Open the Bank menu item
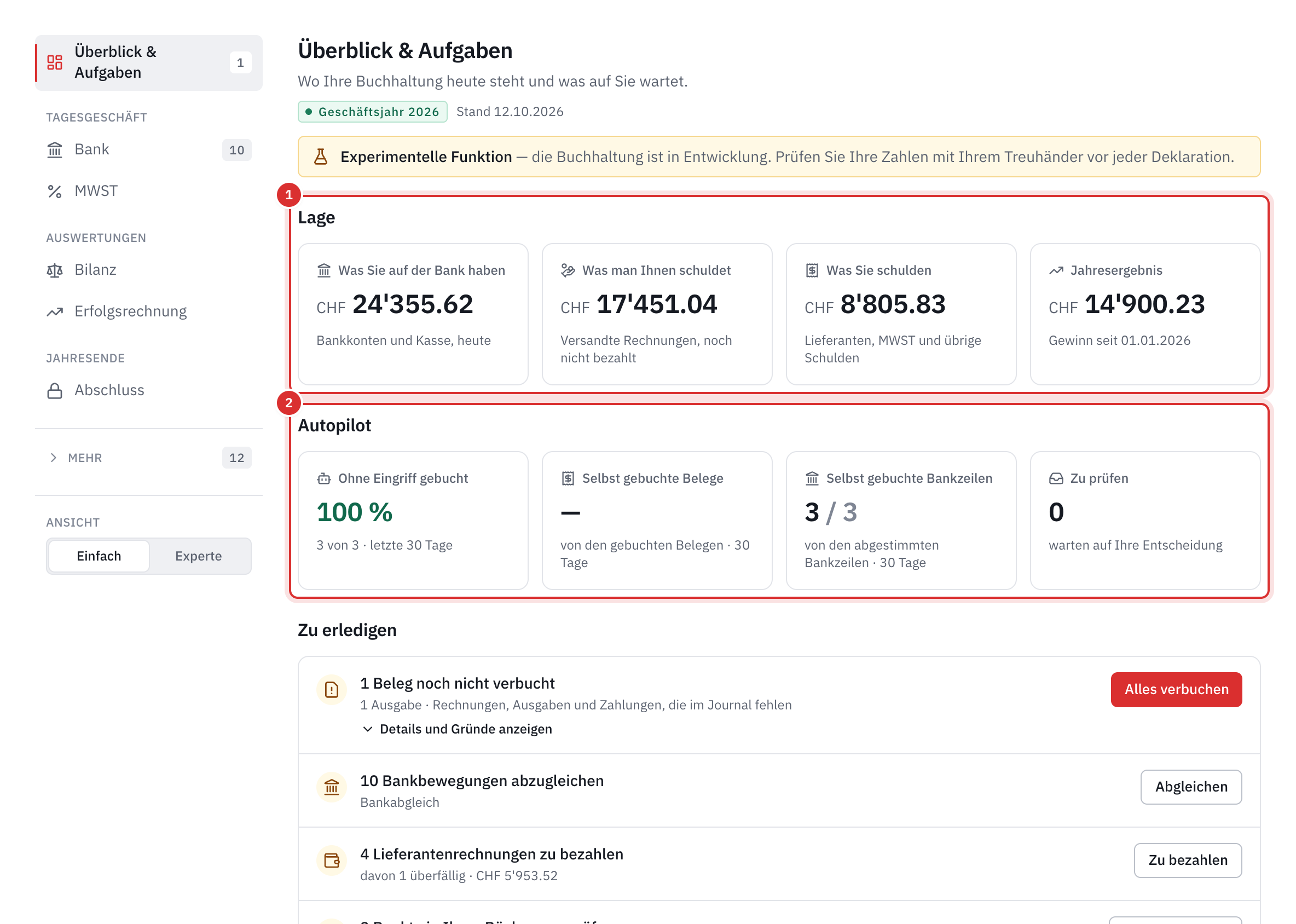The height and width of the screenshot is (924, 1296). (x=149, y=149)
